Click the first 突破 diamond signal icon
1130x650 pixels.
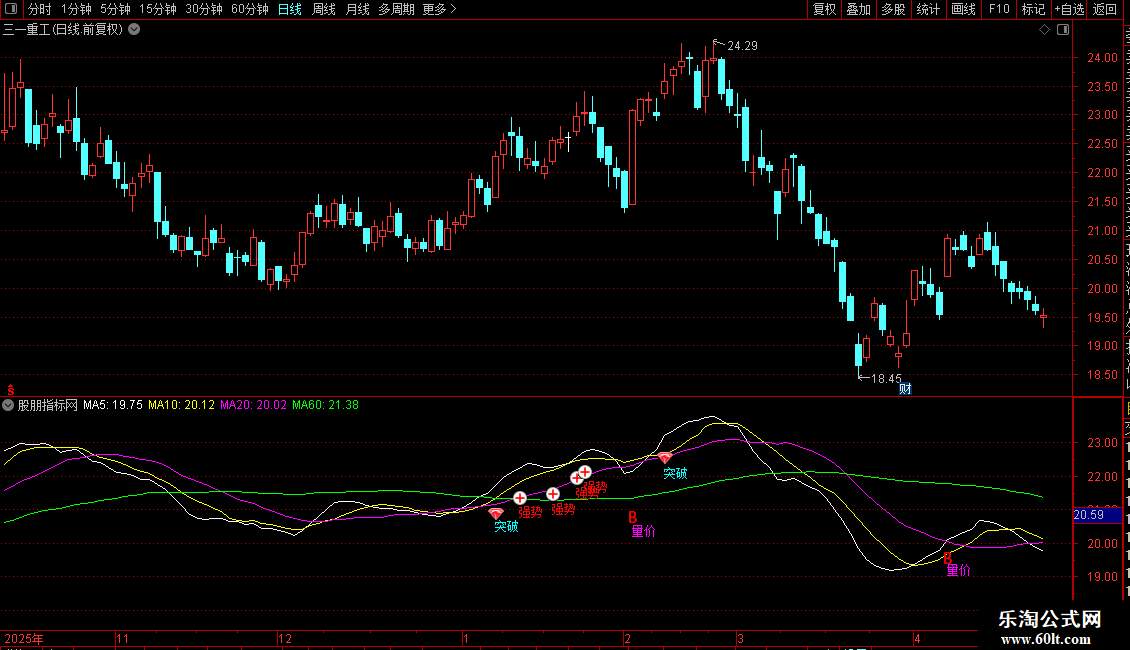(496, 514)
